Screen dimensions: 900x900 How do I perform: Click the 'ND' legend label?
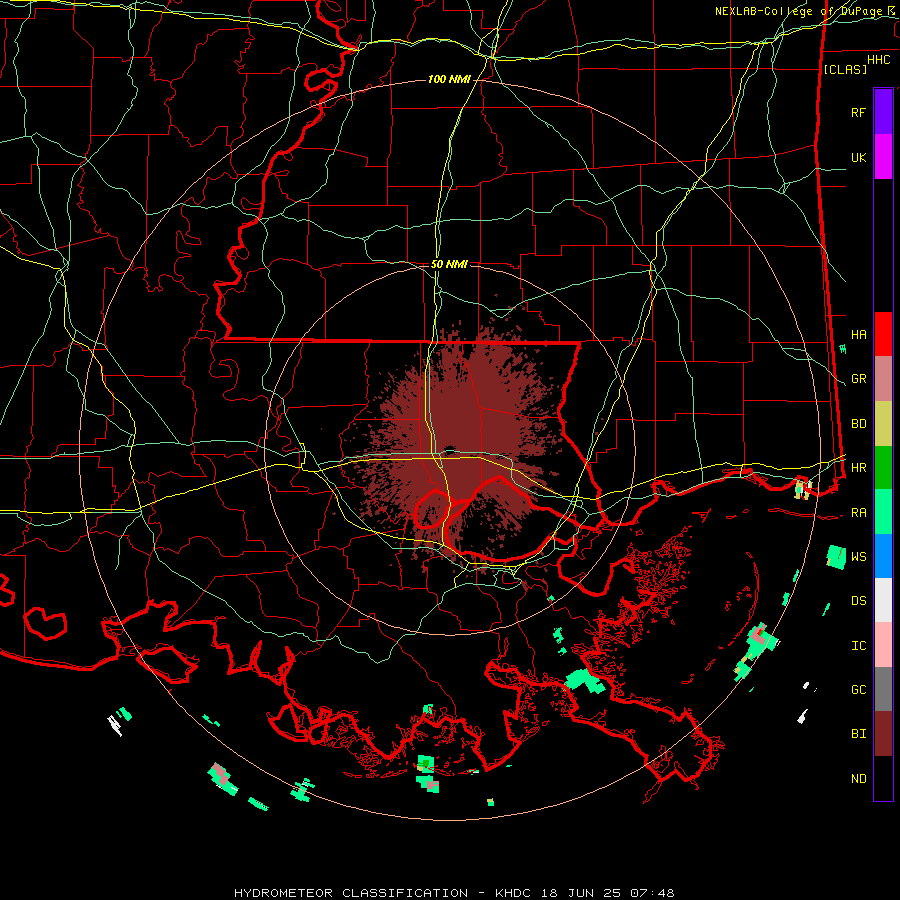click(858, 779)
